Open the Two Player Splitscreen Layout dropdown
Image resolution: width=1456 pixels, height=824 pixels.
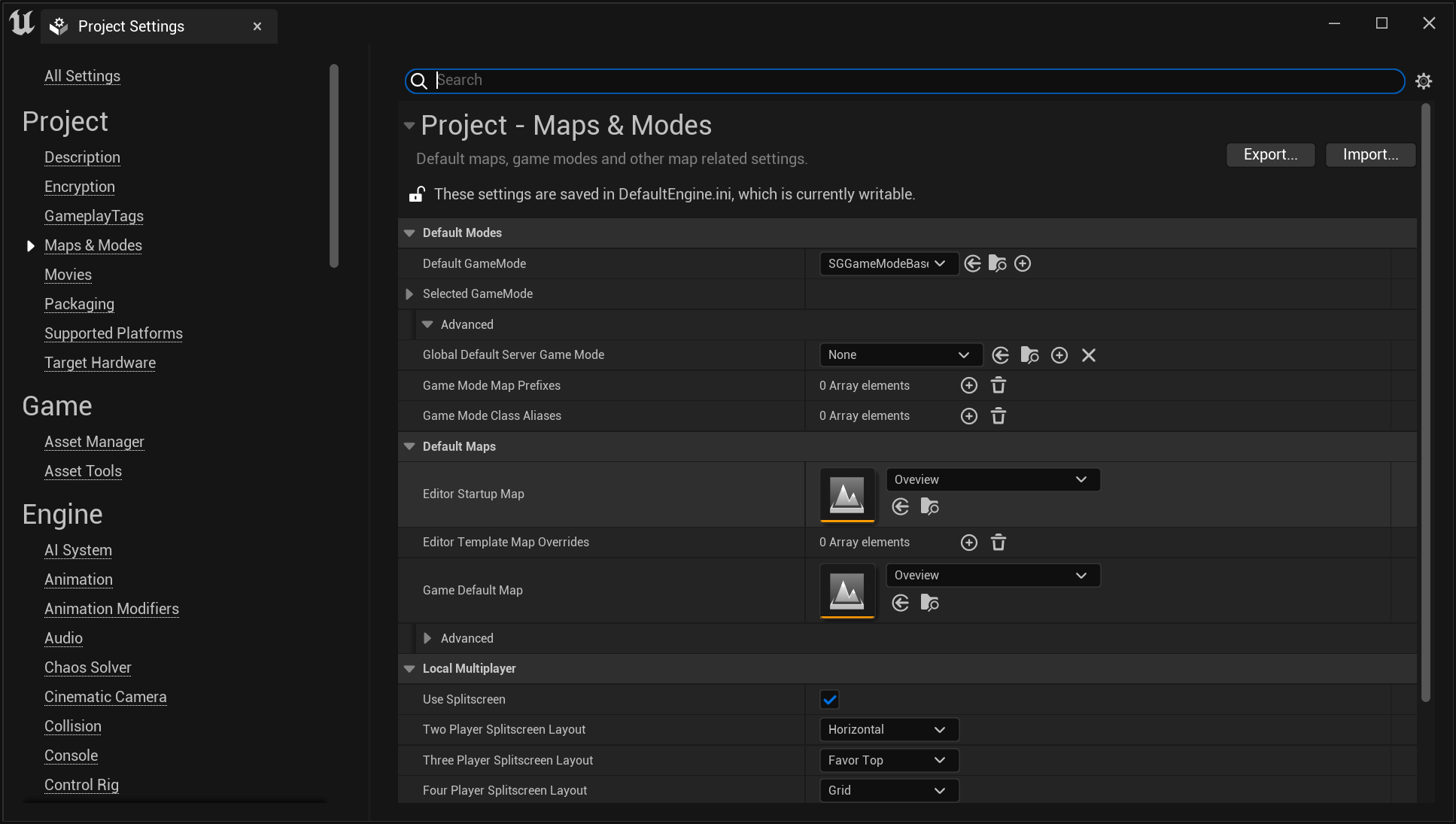[889, 729]
